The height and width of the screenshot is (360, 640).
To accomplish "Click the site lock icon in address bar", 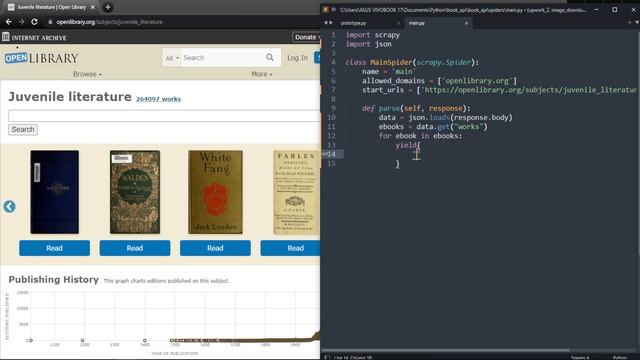I will (x=50, y=22).
